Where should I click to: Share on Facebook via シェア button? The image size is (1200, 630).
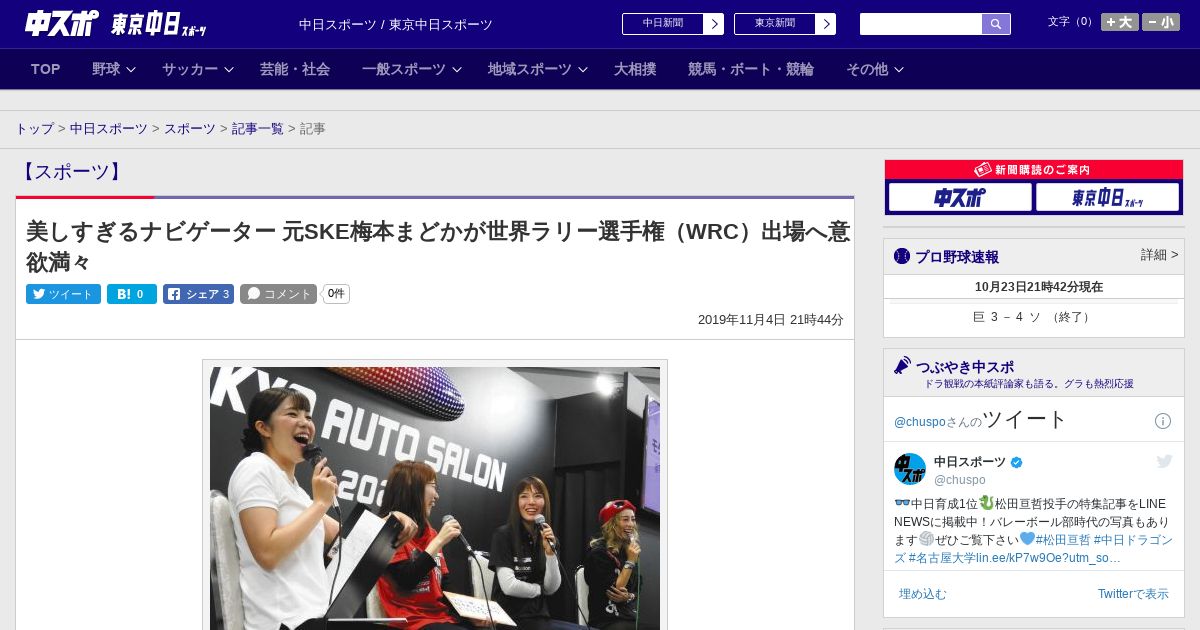click(x=198, y=294)
